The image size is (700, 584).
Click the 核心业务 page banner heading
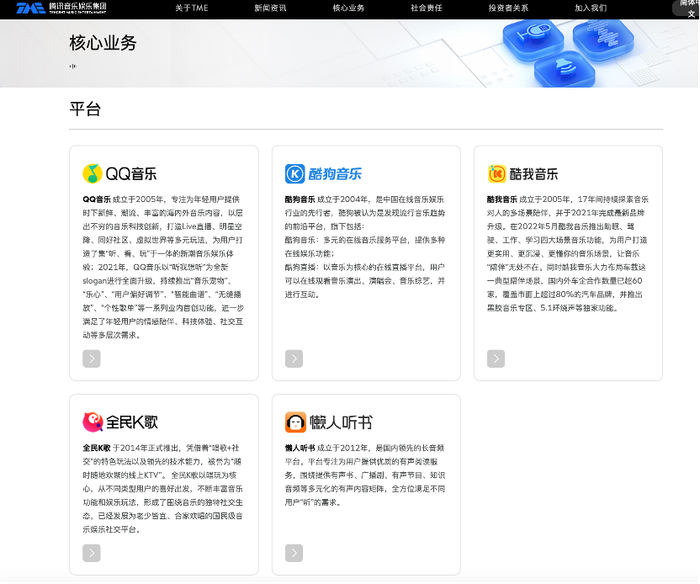[x=103, y=43]
